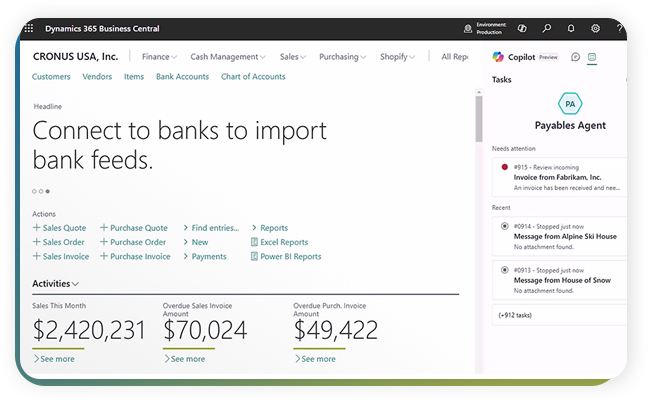This screenshot has height=401, width=648.
Task: Click the Environment Production indicator icon
Action: pyautogui.click(x=468, y=29)
